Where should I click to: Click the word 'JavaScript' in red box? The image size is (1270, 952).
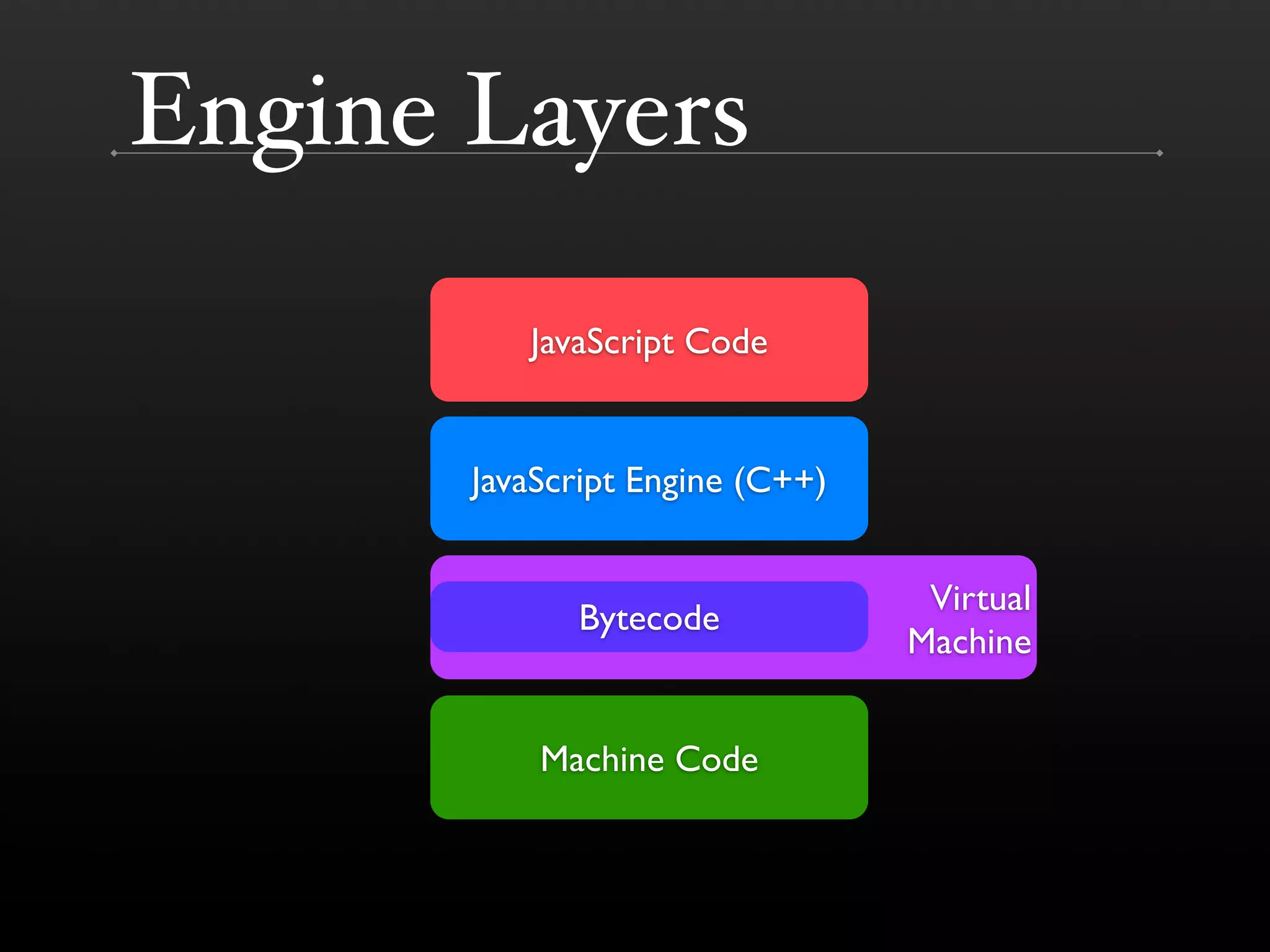(x=602, y=342)
